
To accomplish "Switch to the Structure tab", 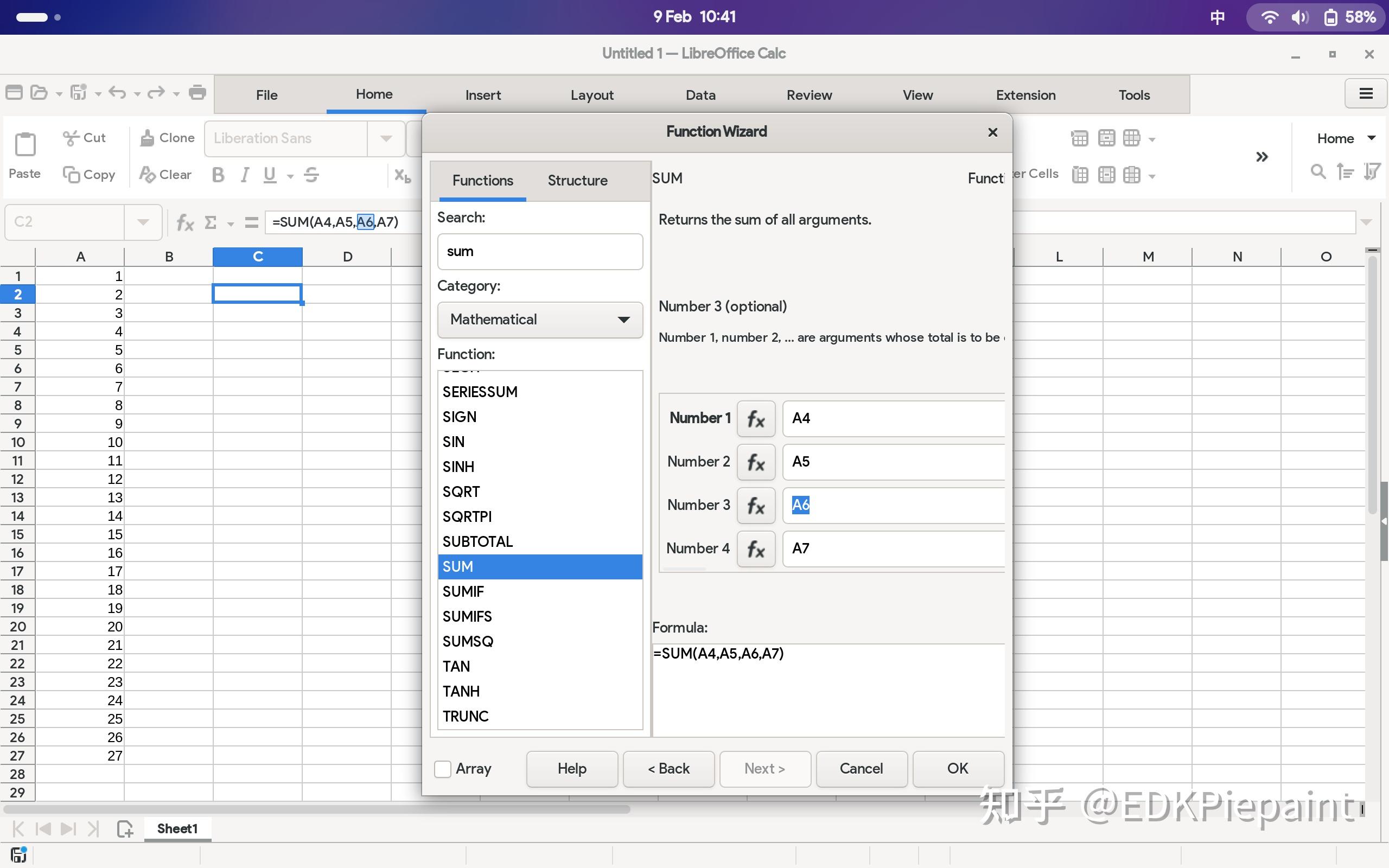I will [x=577, y=180].
